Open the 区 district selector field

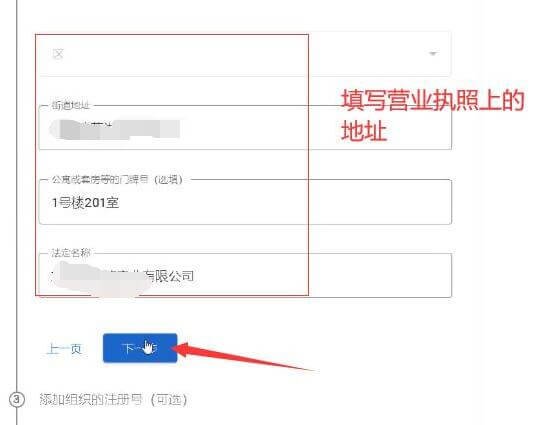(x=245, y=54)
